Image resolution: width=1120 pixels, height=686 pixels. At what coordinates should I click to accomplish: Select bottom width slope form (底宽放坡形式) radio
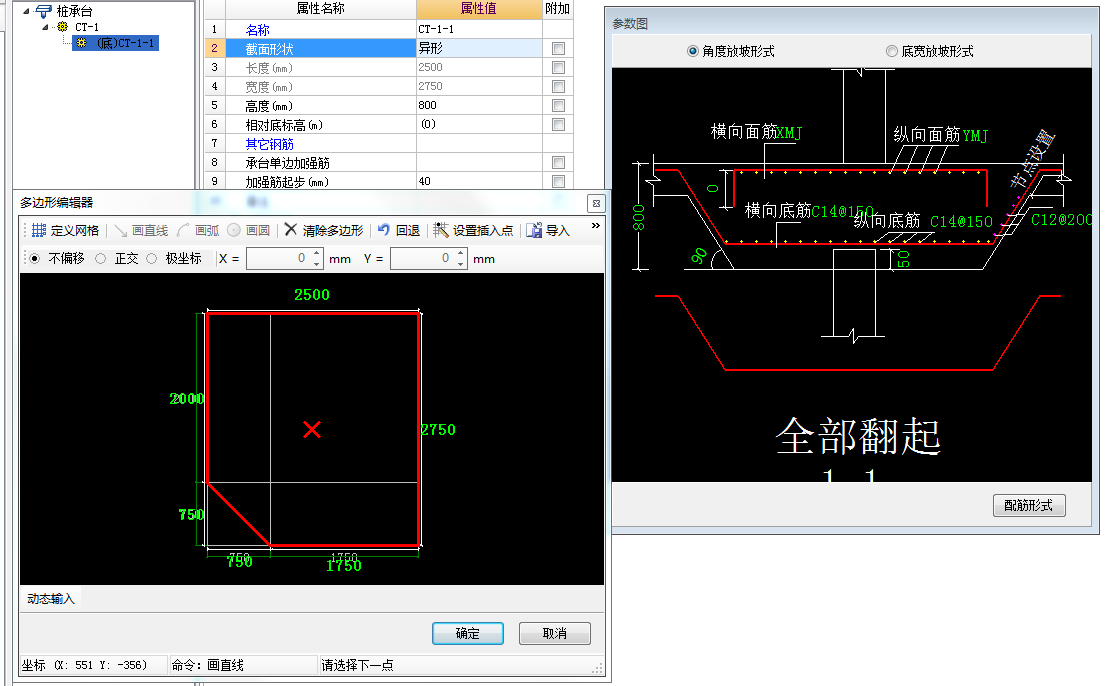(891, 51)
